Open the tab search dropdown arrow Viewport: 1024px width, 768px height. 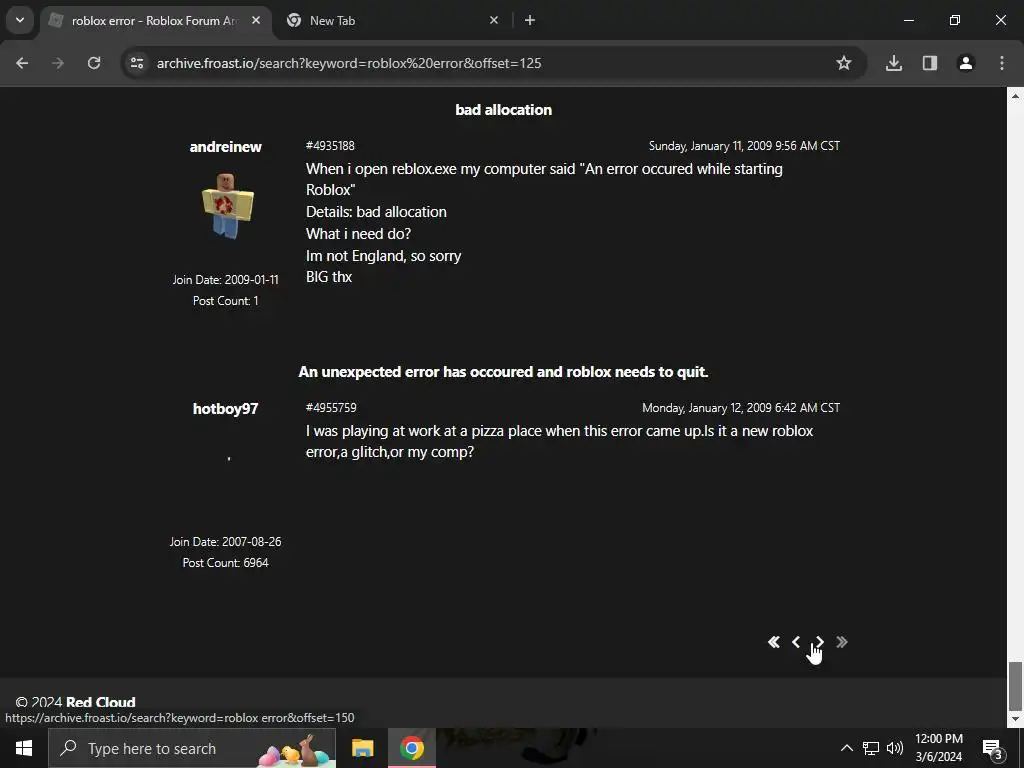(20, 20)
